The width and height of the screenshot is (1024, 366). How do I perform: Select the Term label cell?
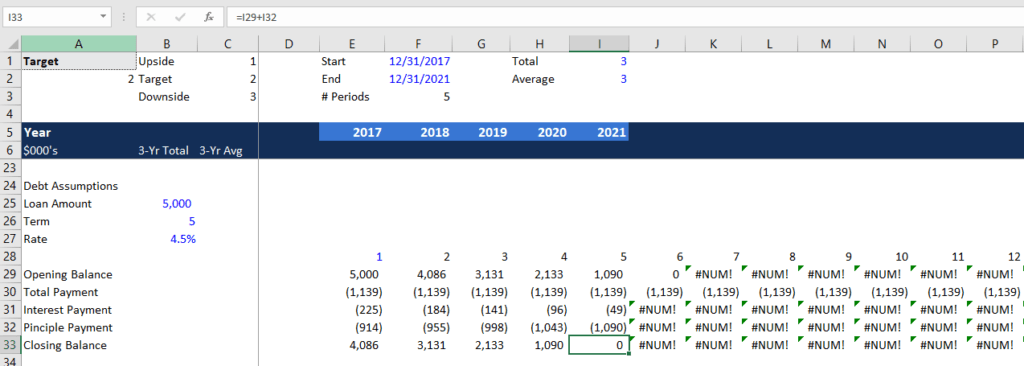coord(79,221)
